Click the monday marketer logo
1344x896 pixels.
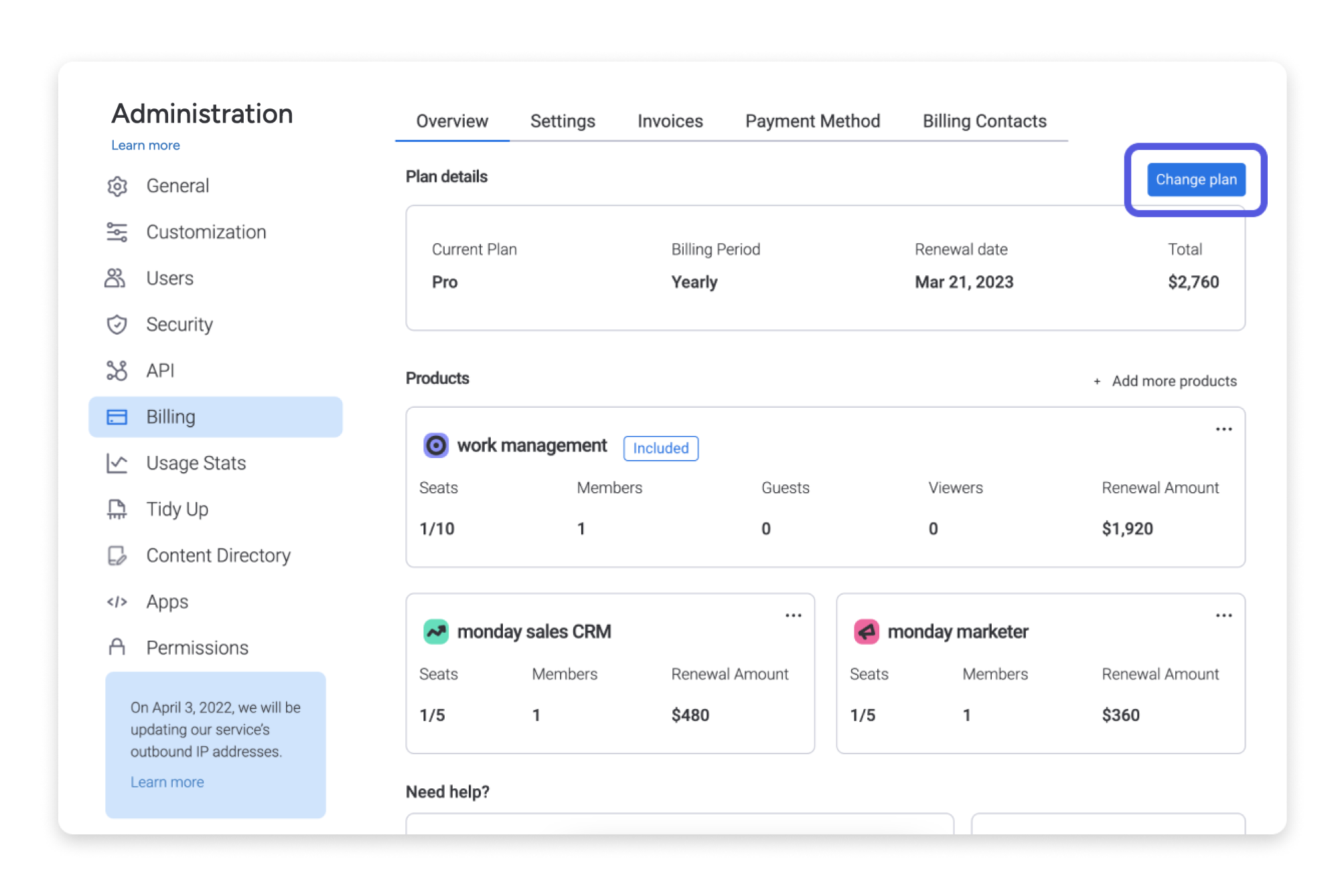[867, 631]
